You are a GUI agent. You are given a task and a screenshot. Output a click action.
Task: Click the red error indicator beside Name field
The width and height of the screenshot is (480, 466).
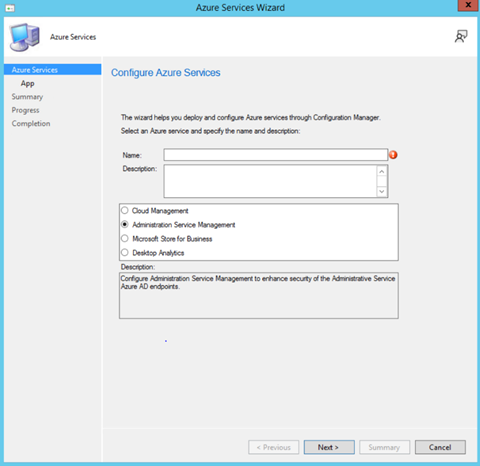click(x=393, y=155)
